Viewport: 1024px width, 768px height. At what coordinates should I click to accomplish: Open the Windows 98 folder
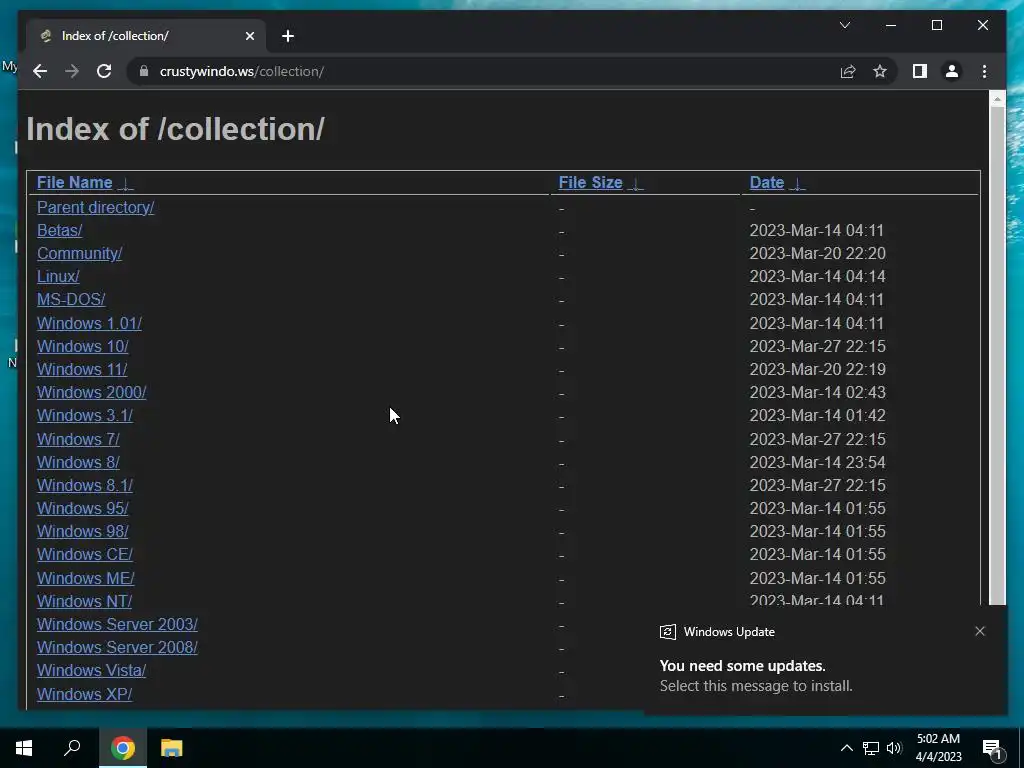coord(83,532)
